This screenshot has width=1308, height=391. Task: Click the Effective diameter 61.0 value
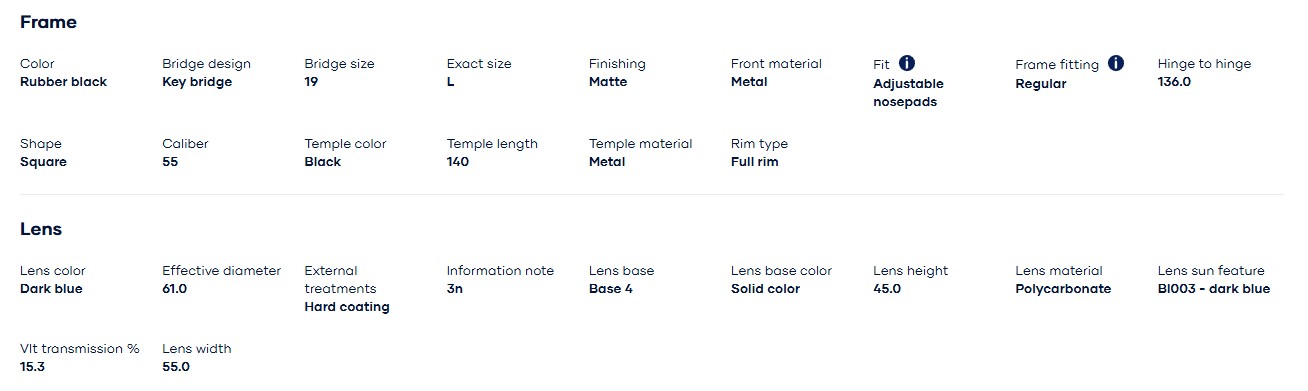coord(175,289)
